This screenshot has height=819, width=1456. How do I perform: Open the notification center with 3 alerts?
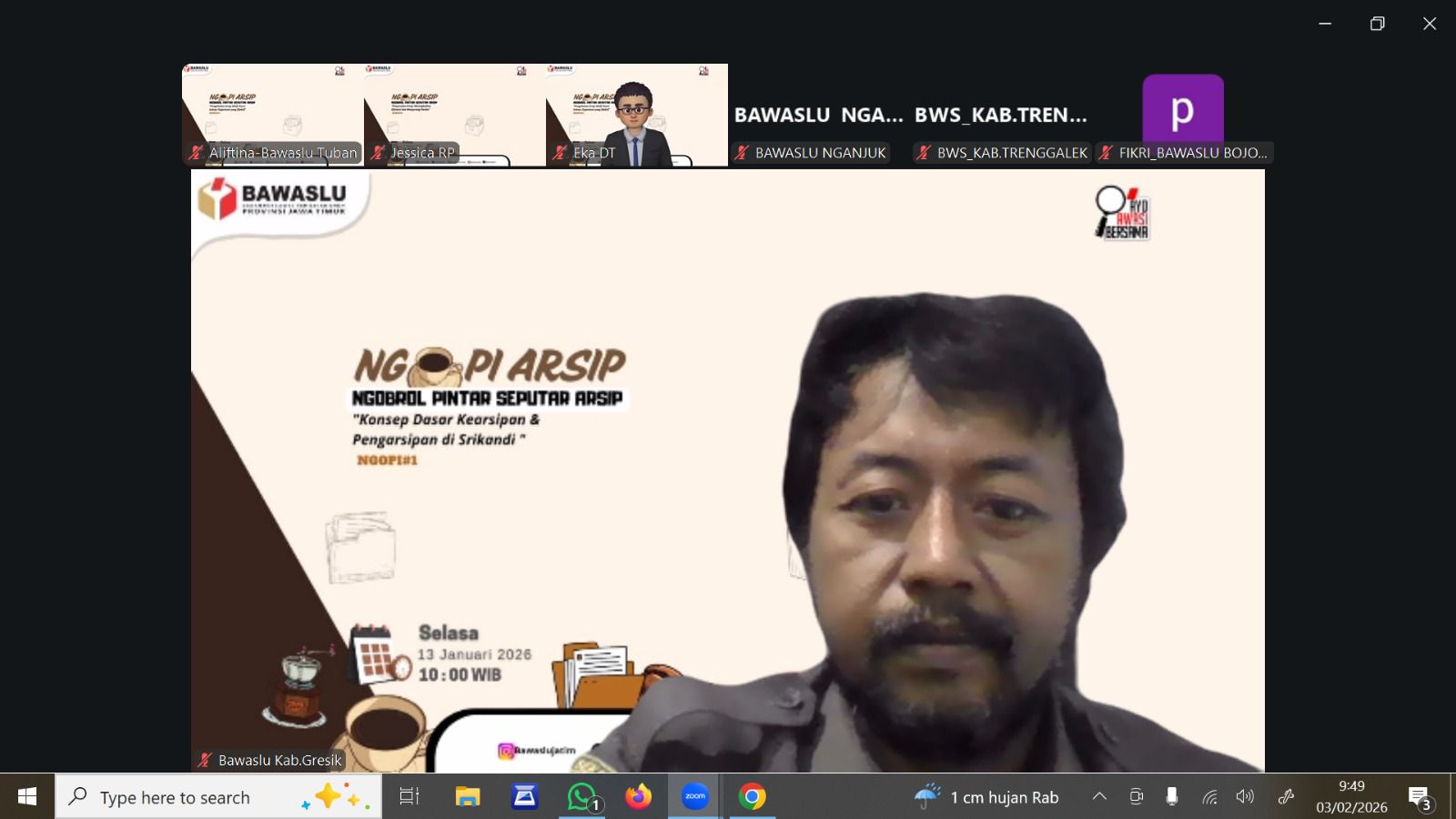(x=1420, y=798)
